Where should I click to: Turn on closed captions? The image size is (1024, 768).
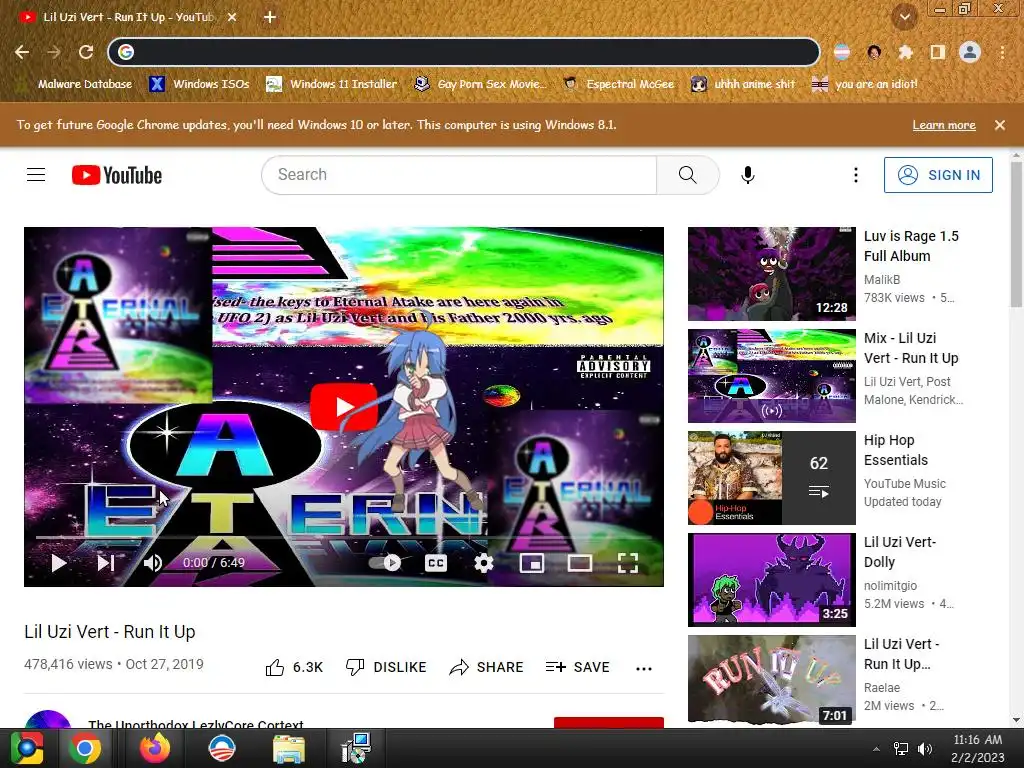pyautogui.click(x=436, y=563)
